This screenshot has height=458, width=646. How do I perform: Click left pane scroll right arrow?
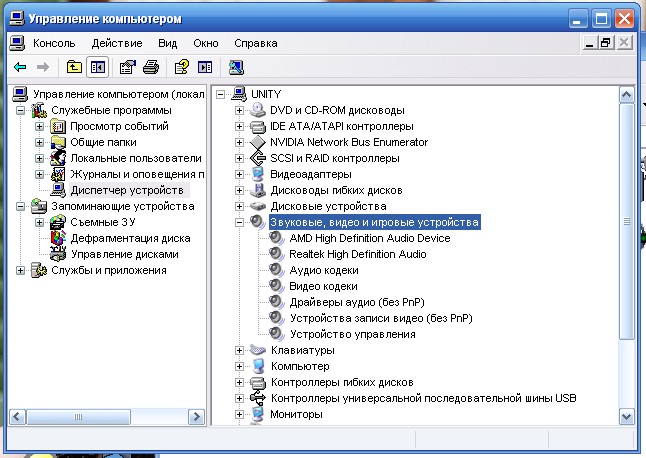coord(196,417)
